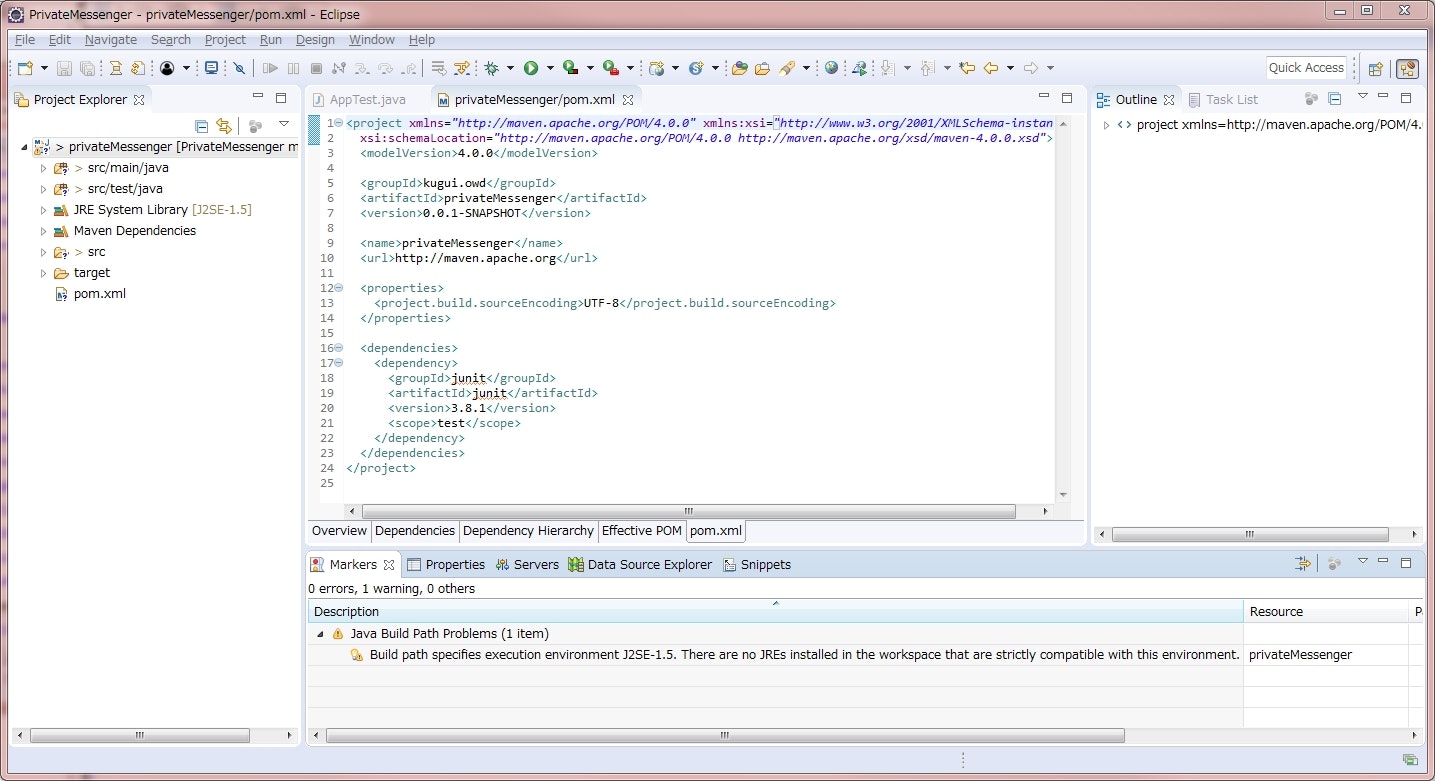Click the Java EE perspective button

tap(1408, 69)
